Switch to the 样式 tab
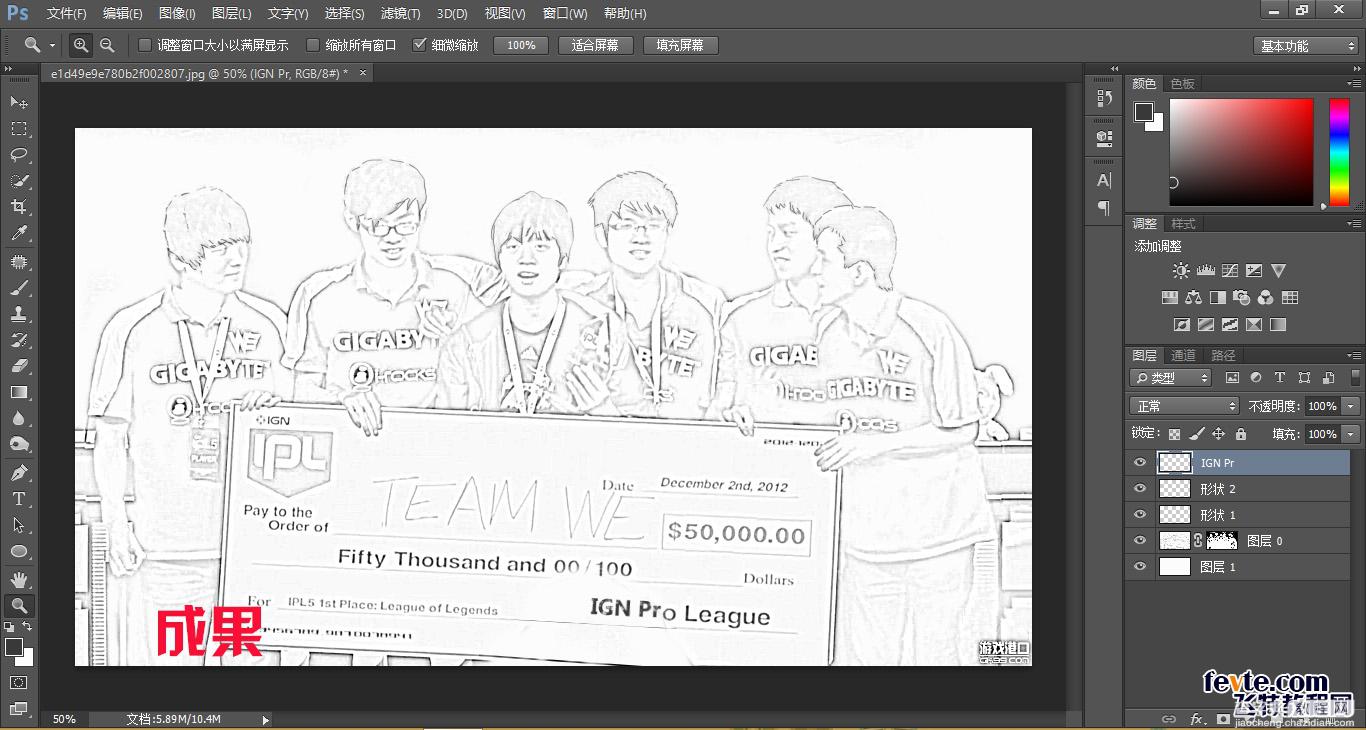This screenshot has height=730, width=1366. 1183,223
